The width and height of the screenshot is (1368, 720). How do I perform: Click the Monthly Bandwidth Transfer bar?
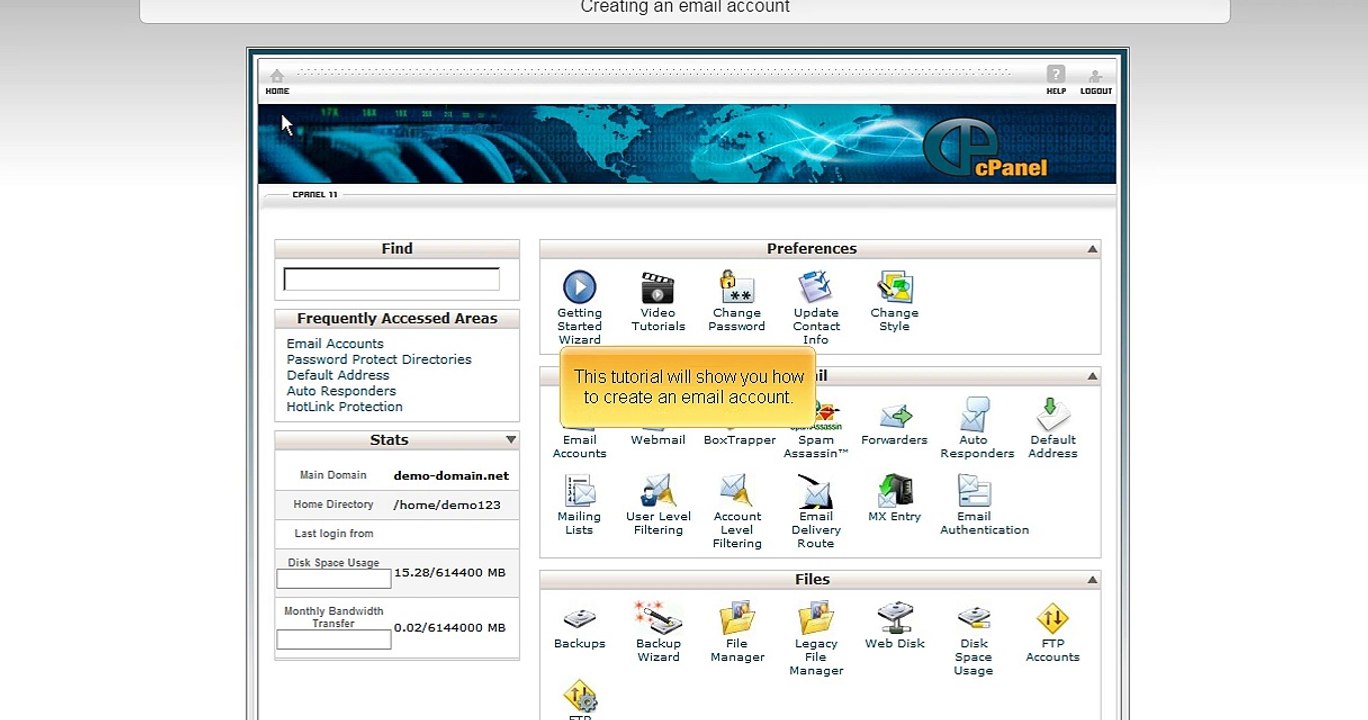click(x=333, y=639)
